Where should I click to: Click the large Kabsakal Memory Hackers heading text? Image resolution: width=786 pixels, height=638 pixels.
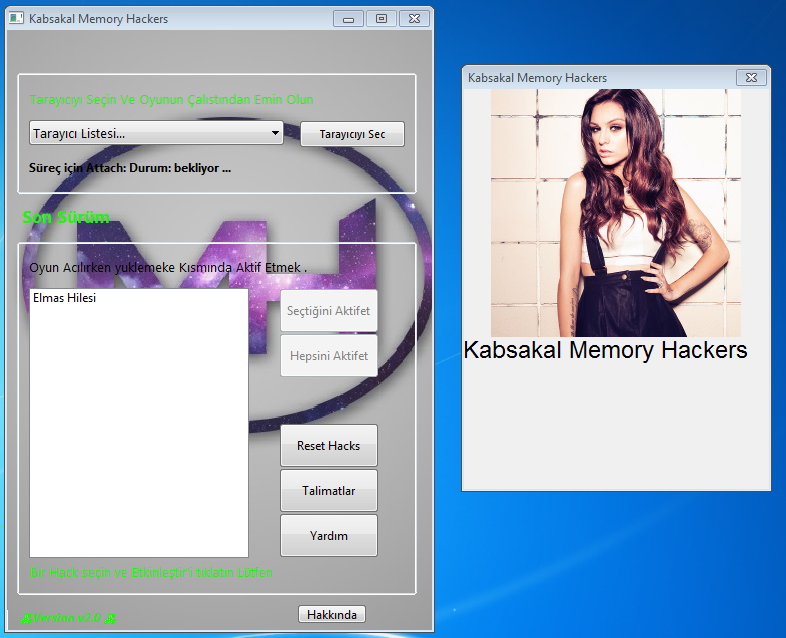(x=605, y=350)
